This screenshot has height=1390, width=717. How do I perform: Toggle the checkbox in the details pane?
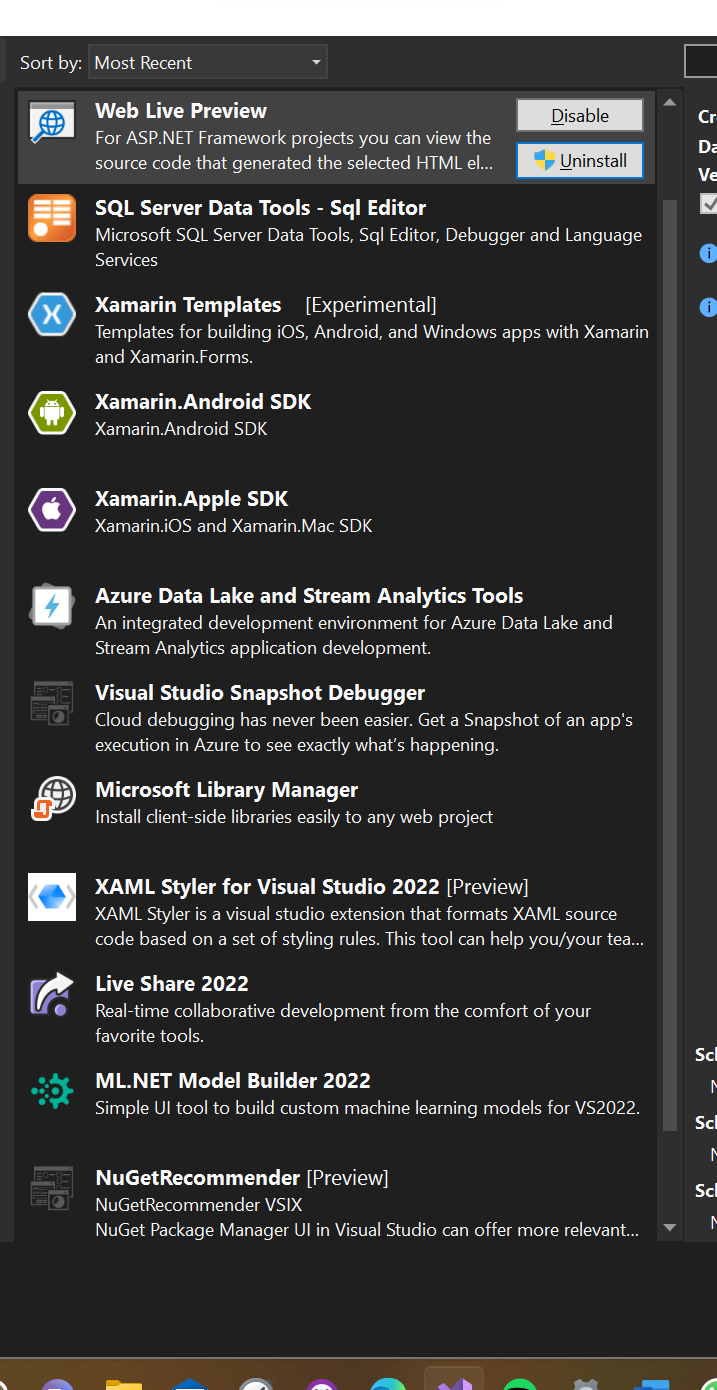click(709, 203)
